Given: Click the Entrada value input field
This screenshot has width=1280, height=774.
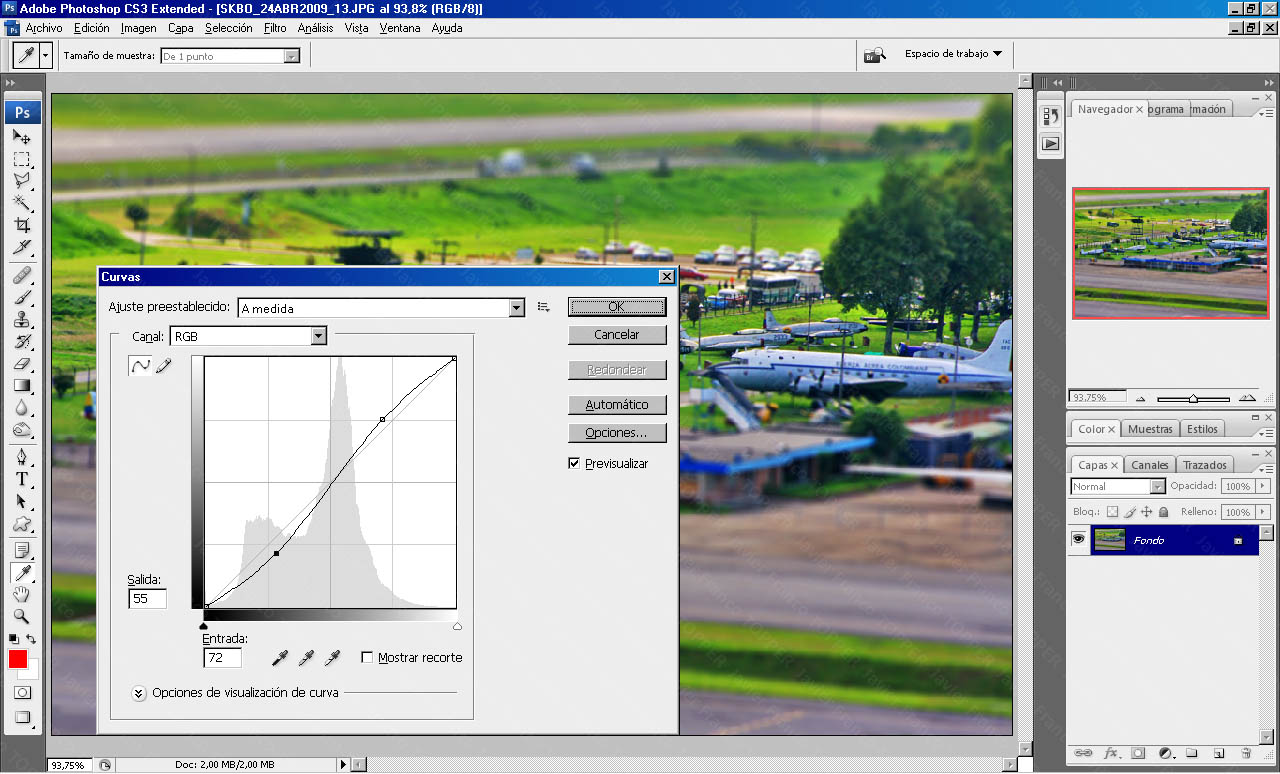Looking at the screenshot, I should [x=221, y=657].
